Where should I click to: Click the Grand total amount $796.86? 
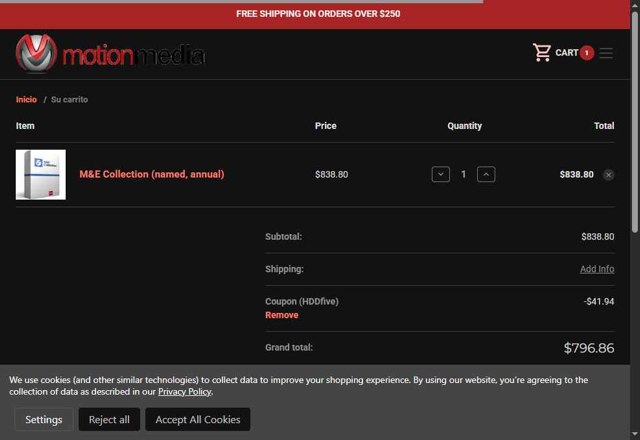pyautogui.click(x=589, y=348)
